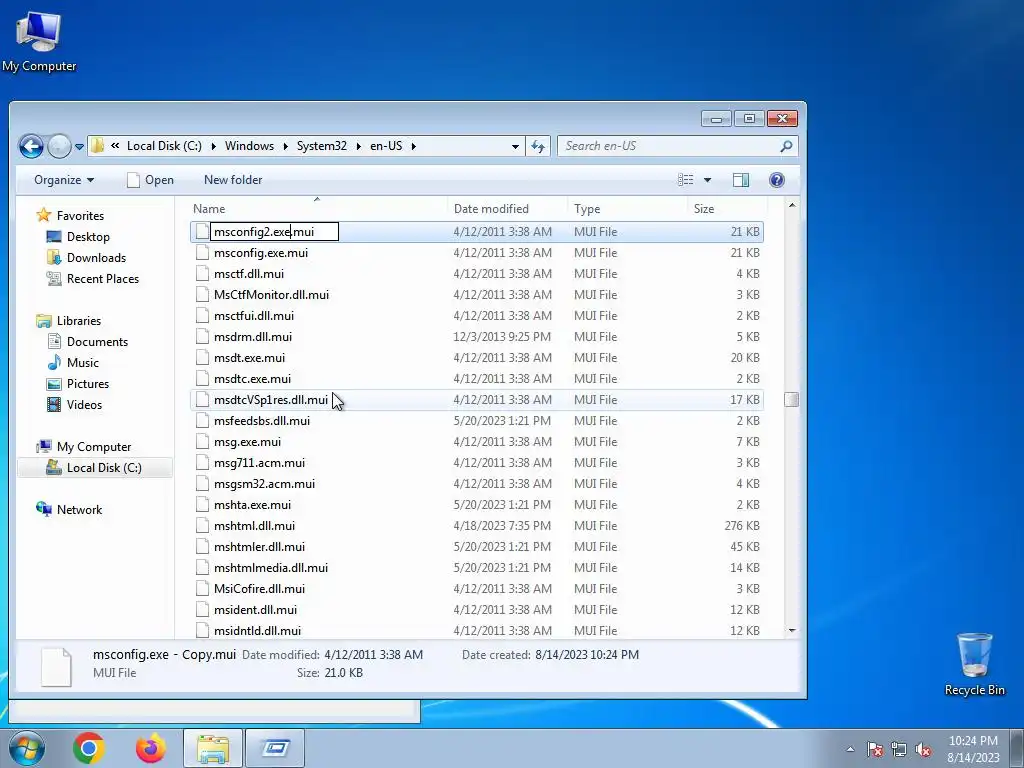1024x768 pixels.
Task: Expand the arrow after System32 breadcrumb
Action: [359, 146]
